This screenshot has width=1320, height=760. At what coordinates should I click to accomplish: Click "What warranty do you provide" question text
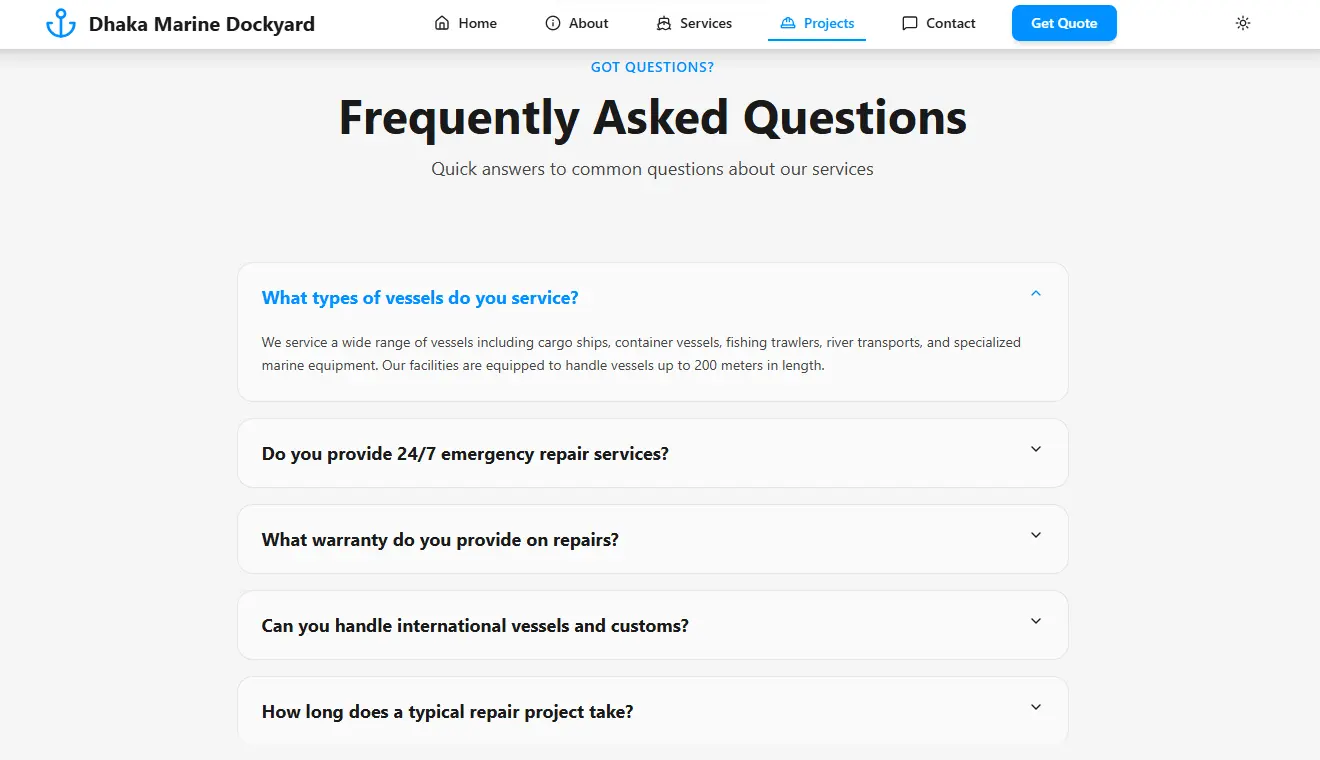tap(440, 540)
